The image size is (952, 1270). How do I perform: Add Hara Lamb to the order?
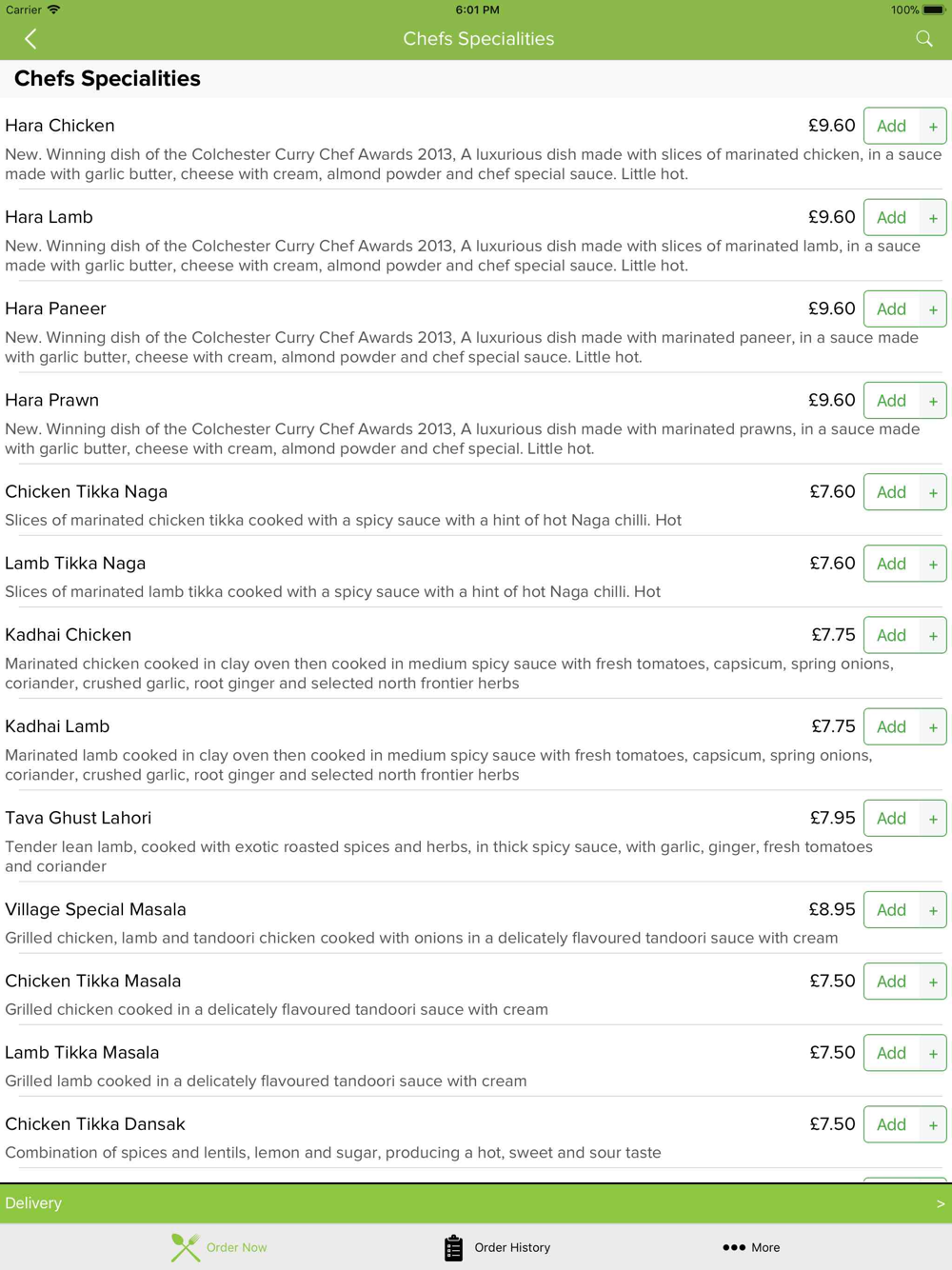point(891,217)
